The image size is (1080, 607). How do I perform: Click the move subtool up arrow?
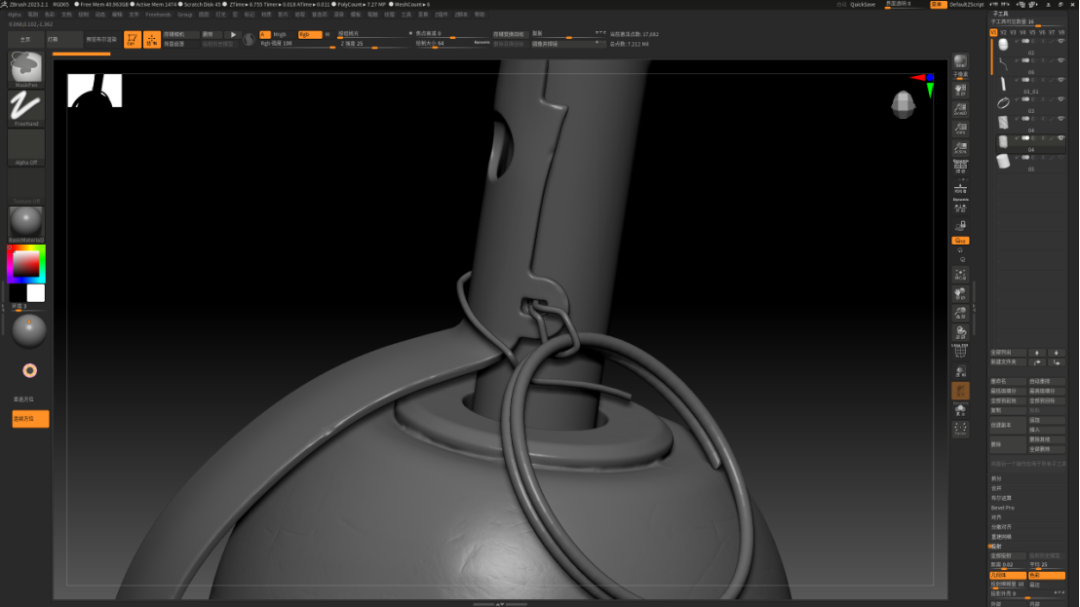coord(1037,353)
